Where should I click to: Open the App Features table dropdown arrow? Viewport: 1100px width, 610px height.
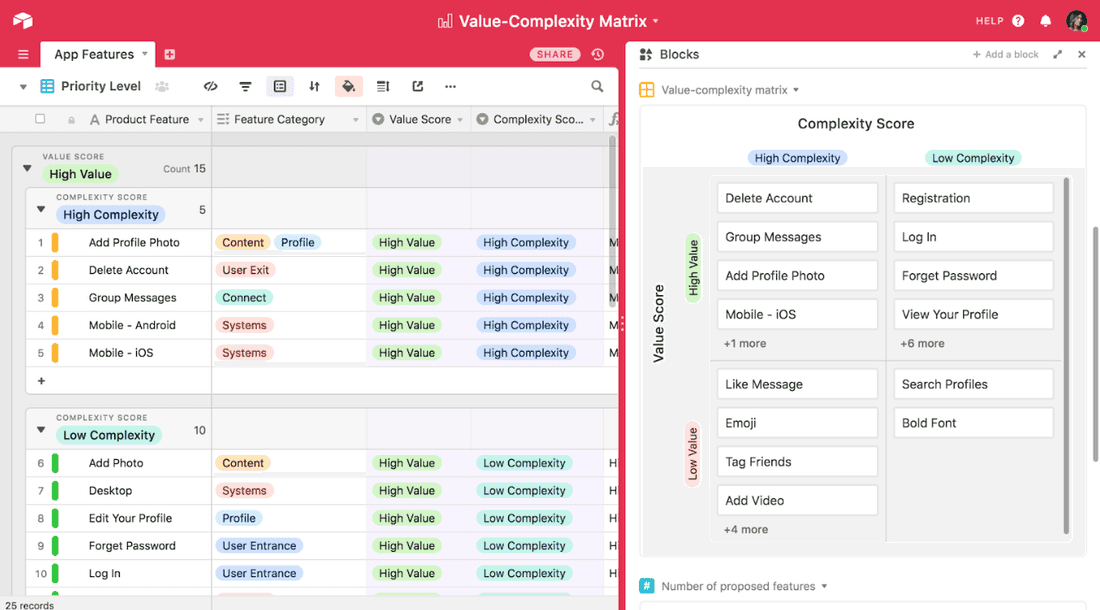[x=145, y=54]
